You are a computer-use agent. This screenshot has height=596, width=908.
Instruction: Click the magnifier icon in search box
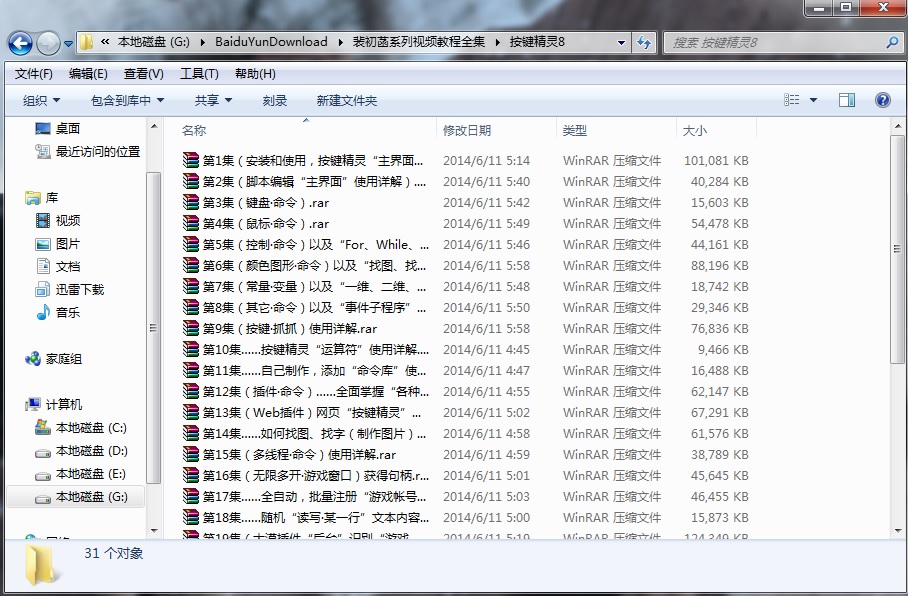892,42
